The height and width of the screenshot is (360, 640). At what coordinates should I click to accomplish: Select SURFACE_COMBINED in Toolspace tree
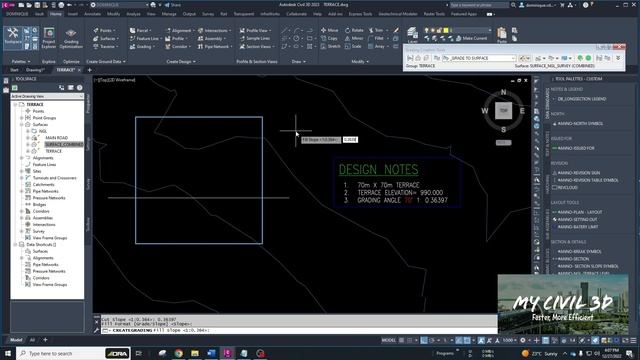coord(64,144)
